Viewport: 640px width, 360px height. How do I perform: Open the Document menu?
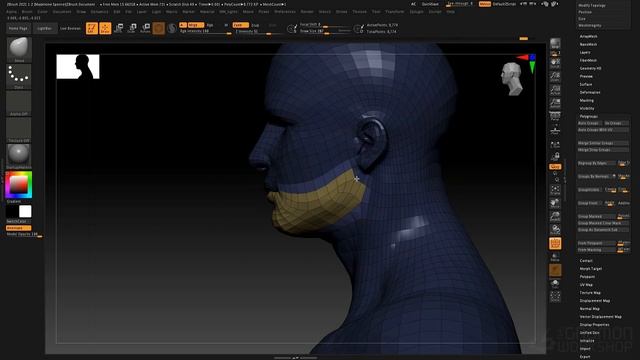(x=62, y=12)
